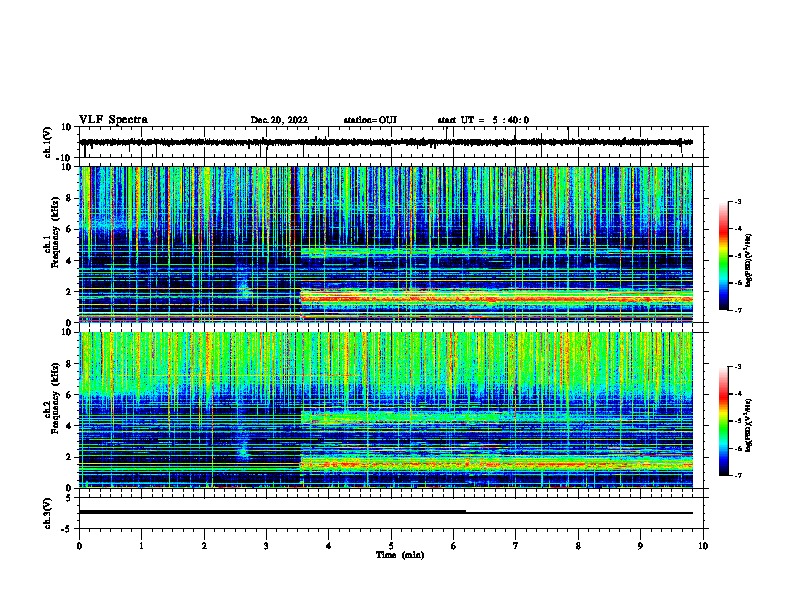Click the "start UT = 5 : 40: 0" text
The height and width of the screenshot is (612, 792).
click(x=483, y=120)
